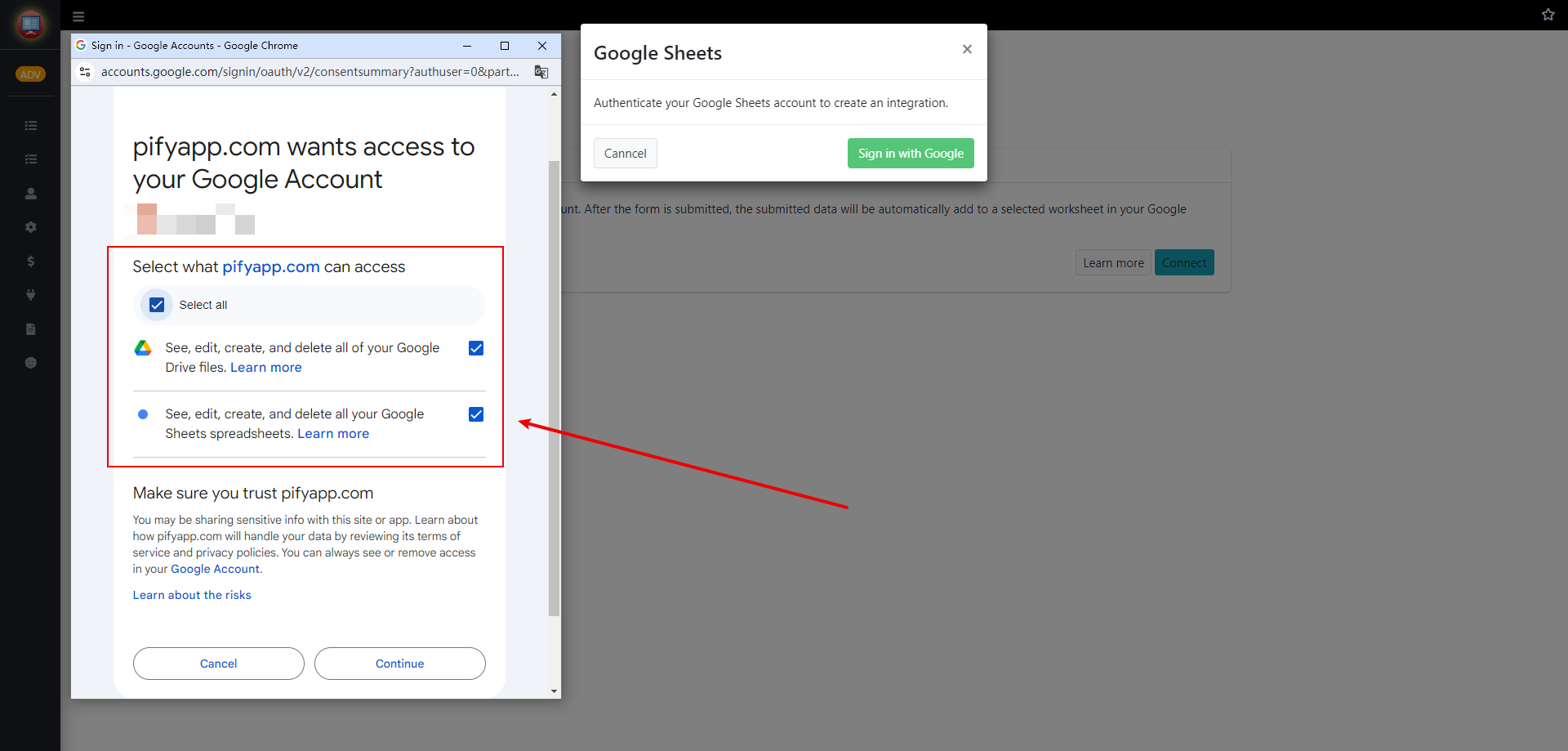
Task: Click Sign in with Google button
Action: [x=911, y=154]
